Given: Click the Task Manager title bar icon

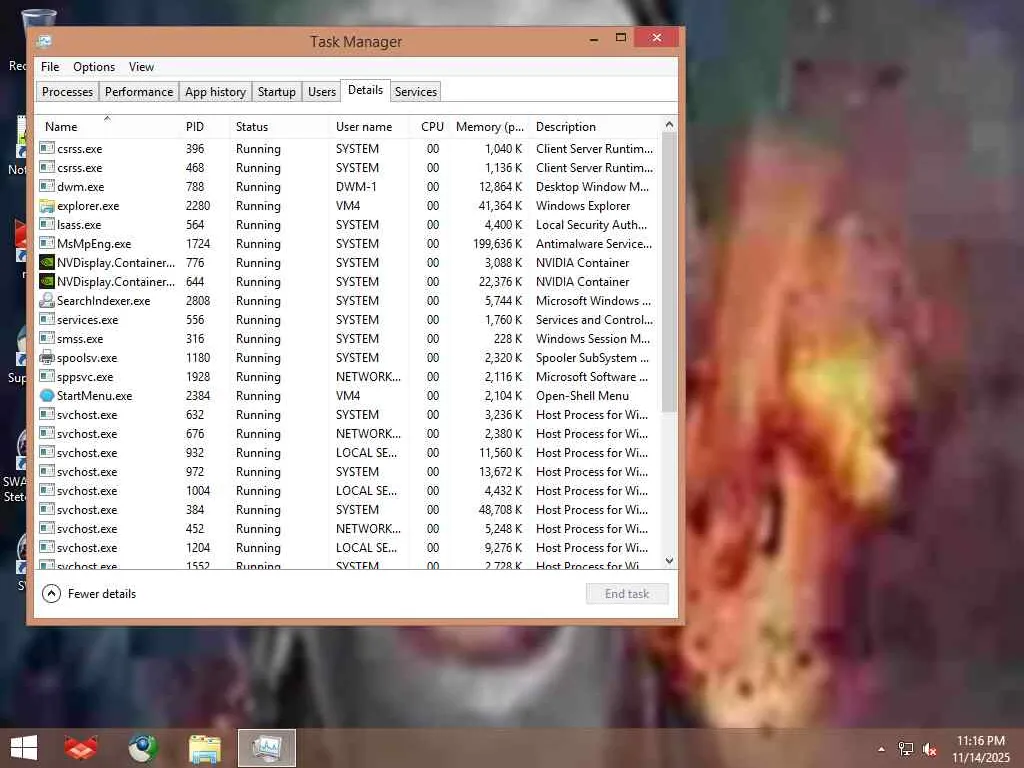Looking at the screenshot, I should point(44,41).
